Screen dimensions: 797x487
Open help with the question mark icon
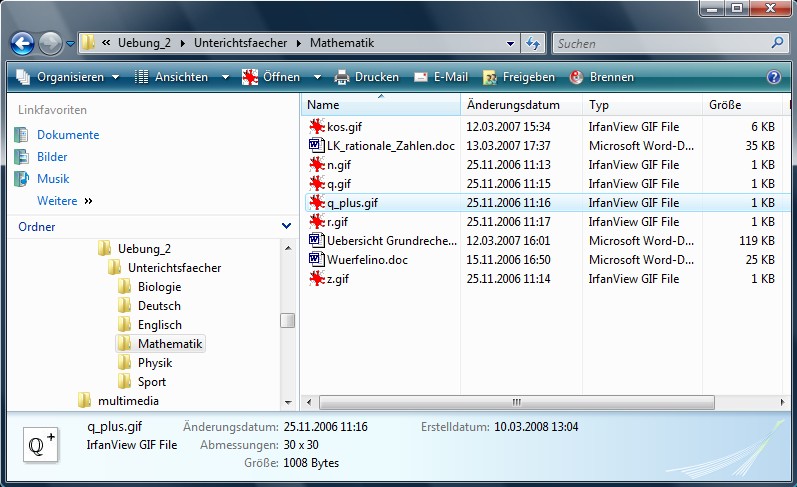click(774, 77)
